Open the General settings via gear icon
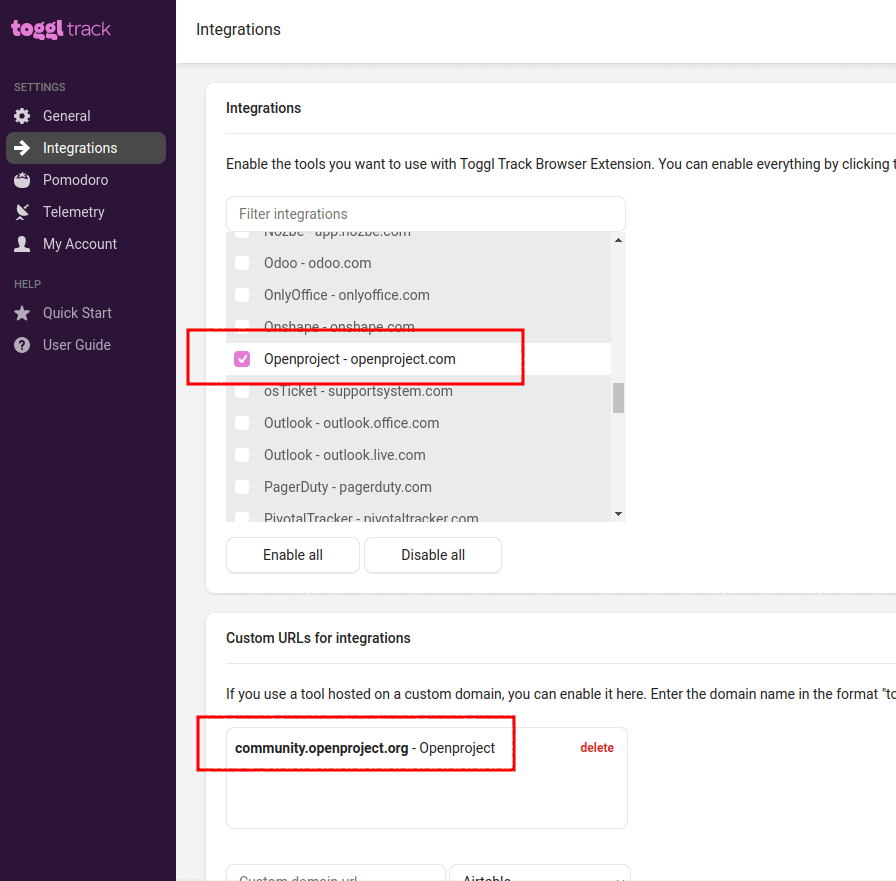This screenshot has width=896, height=881. click(x=22, y=115)
